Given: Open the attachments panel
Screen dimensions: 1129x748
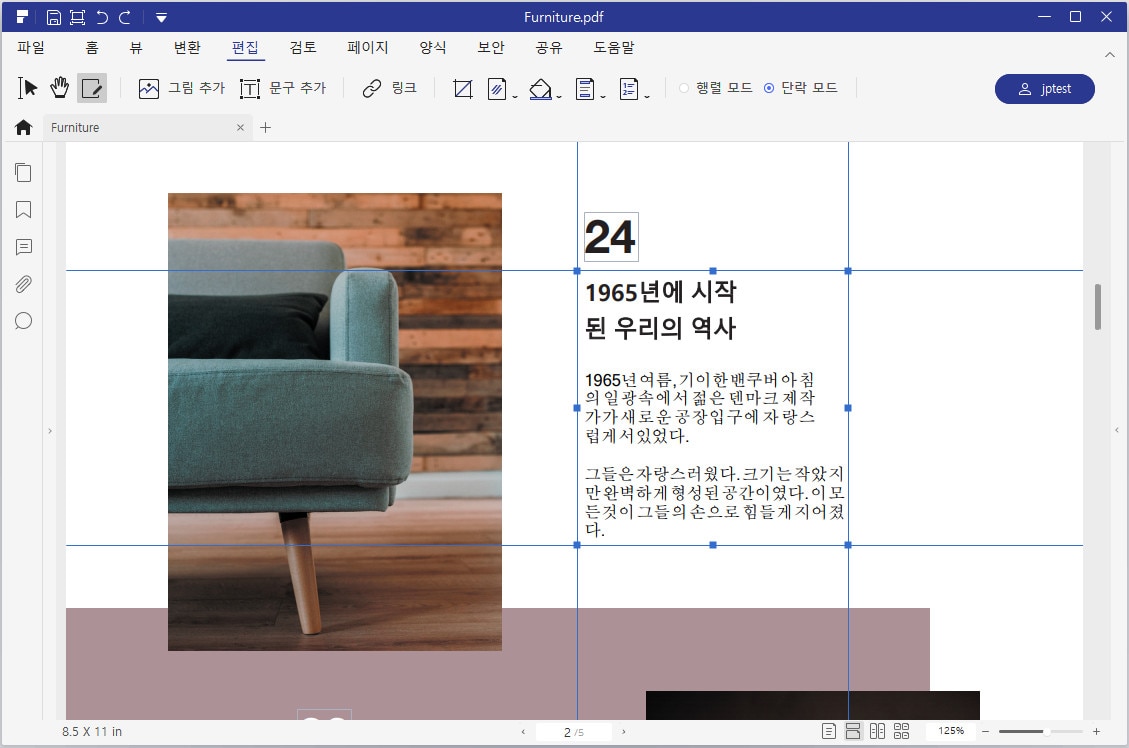Looking at the screenshot, I should [23, 284].
